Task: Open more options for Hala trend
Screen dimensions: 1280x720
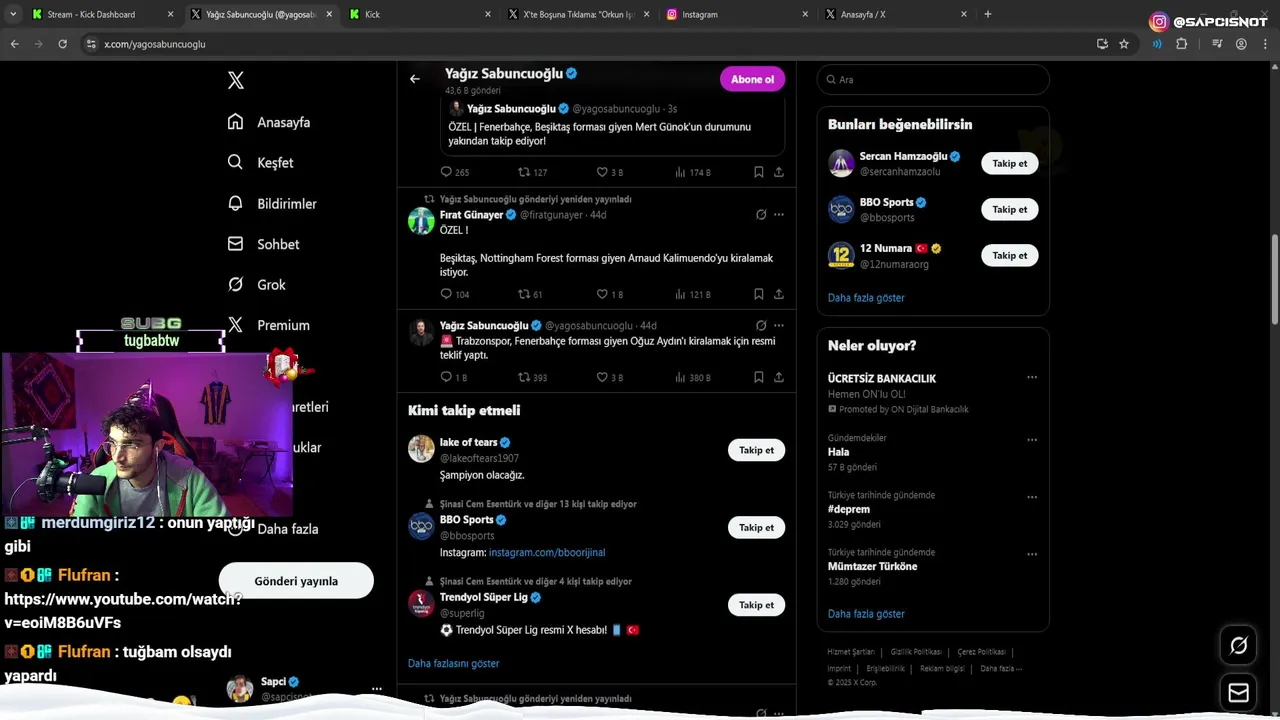Action: (x=1032, y=440)
